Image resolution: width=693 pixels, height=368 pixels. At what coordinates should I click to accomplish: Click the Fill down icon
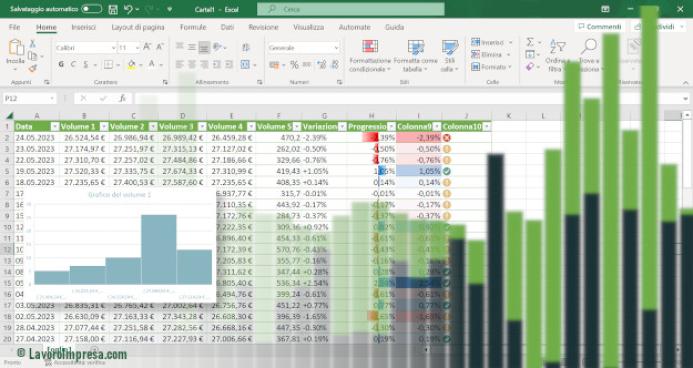[x=530, y=55]
